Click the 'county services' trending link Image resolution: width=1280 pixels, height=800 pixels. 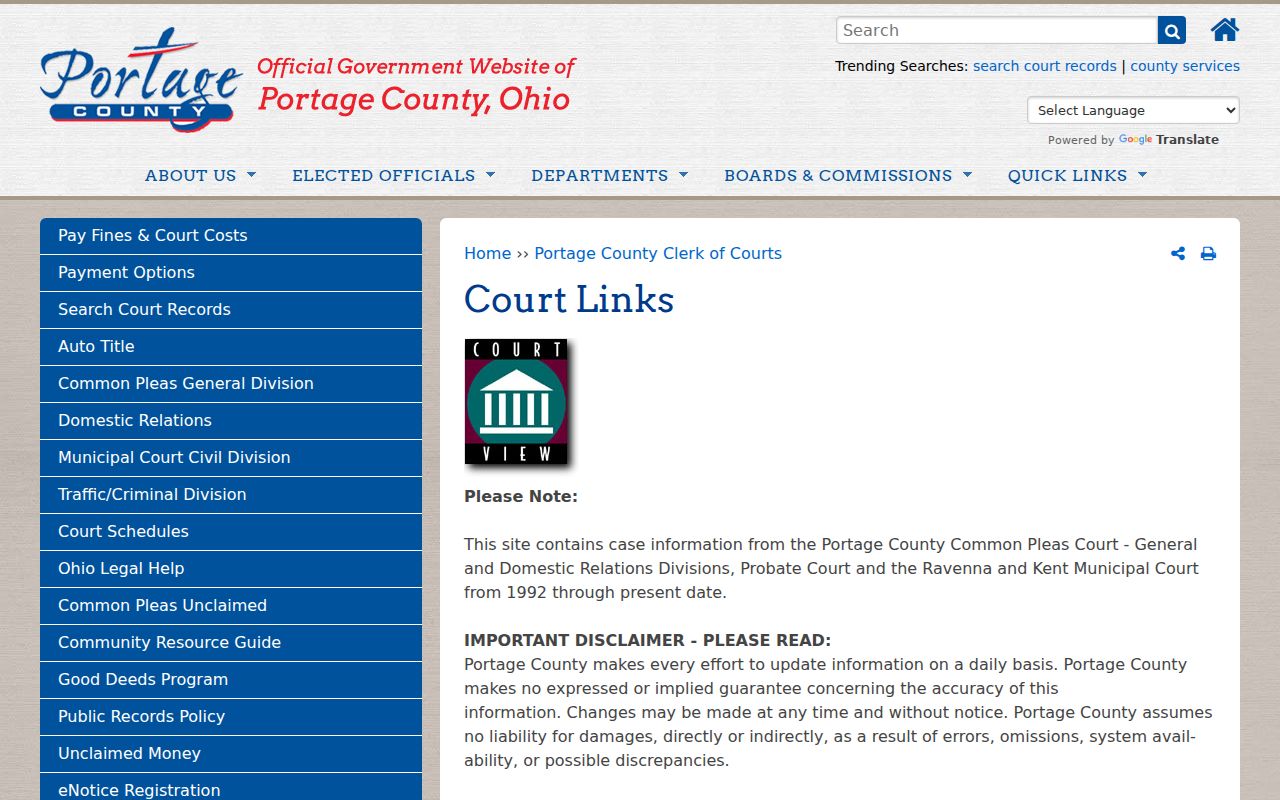pos(1185,66)
